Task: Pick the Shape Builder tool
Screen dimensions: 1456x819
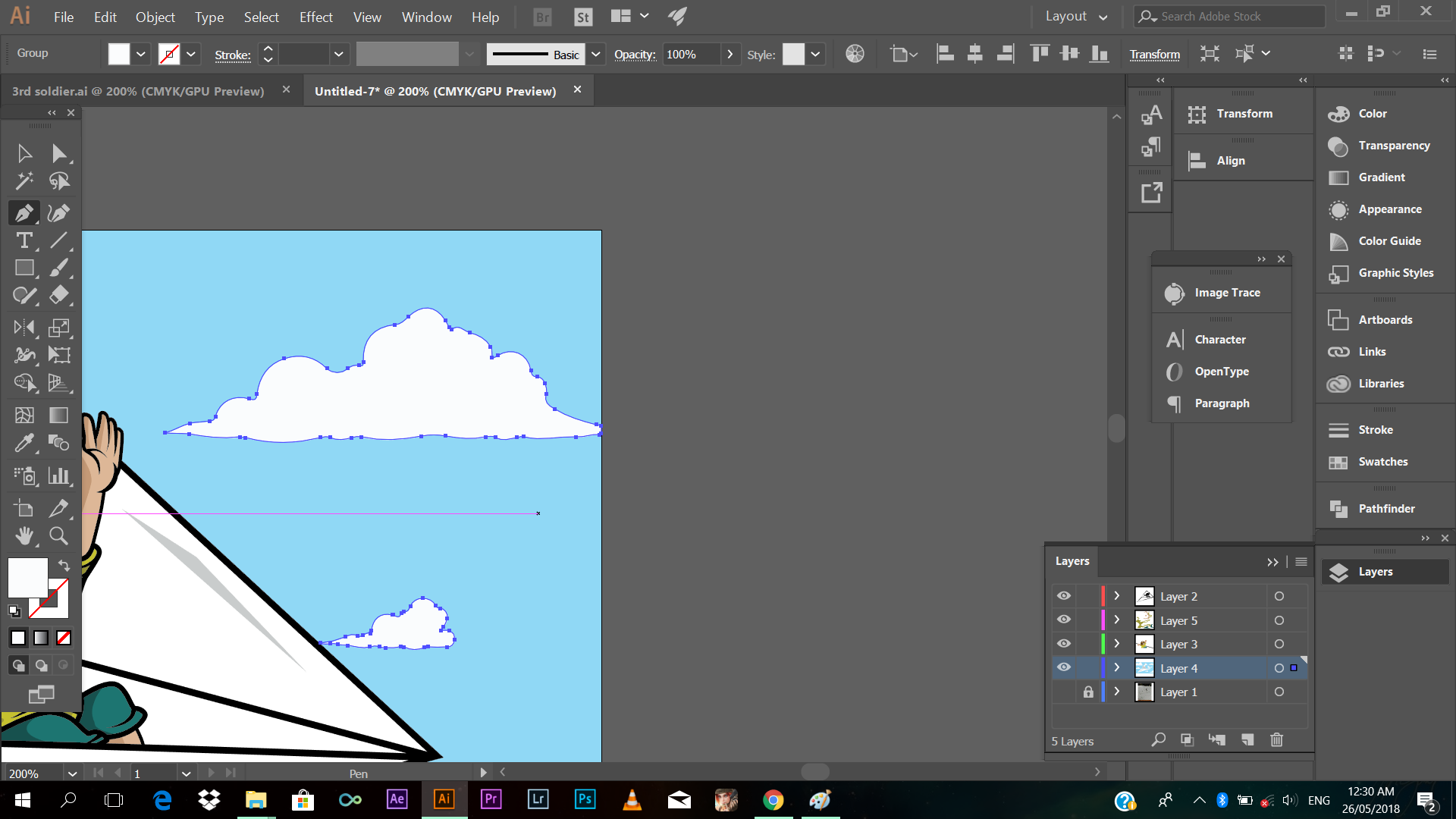Action: [24, 383]
